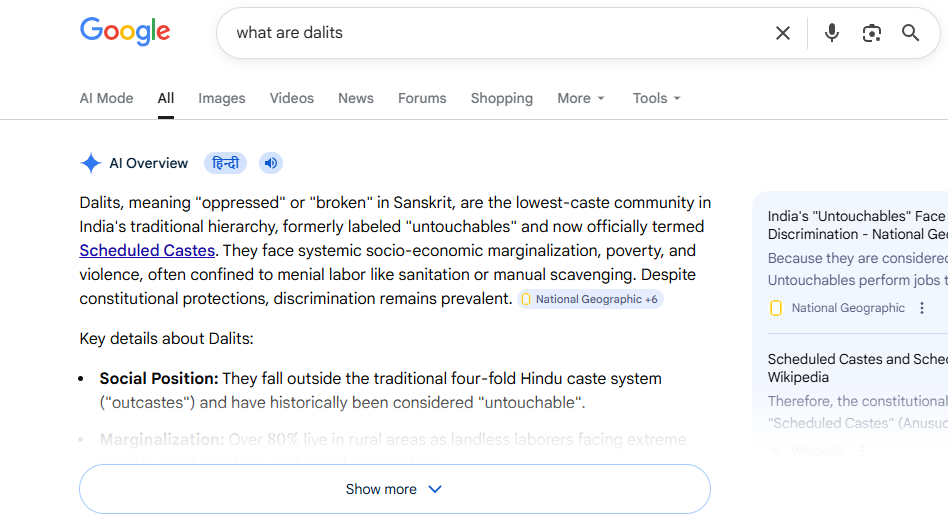Click the magnifying glass search button
The image size is (948, 527).
click(910, 33)
